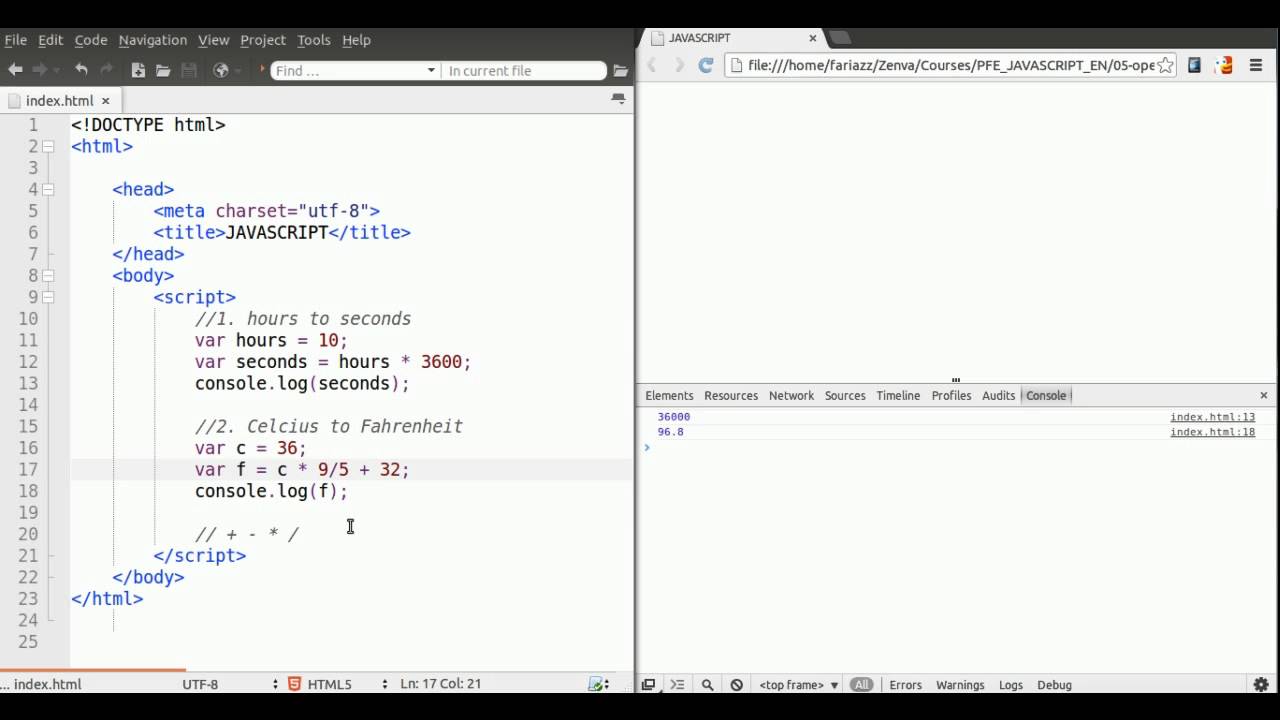The width and height of the screenshot is (1280, 720).
Task: Click the undo icon in editor toolbar
Action: [x=81, y=70]
